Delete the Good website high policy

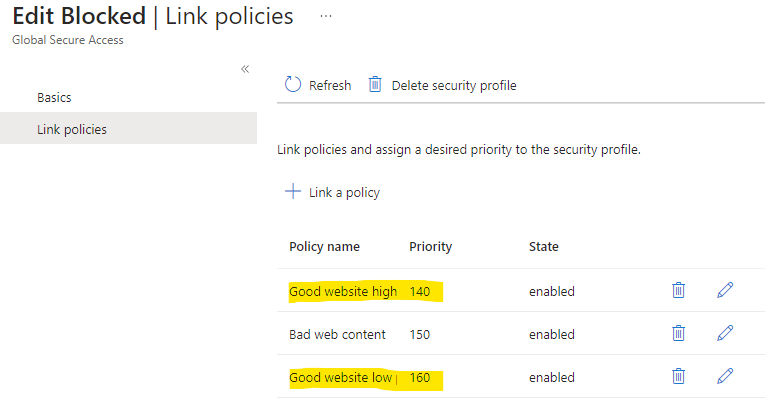pyautogui.click(x=678, y=290)
